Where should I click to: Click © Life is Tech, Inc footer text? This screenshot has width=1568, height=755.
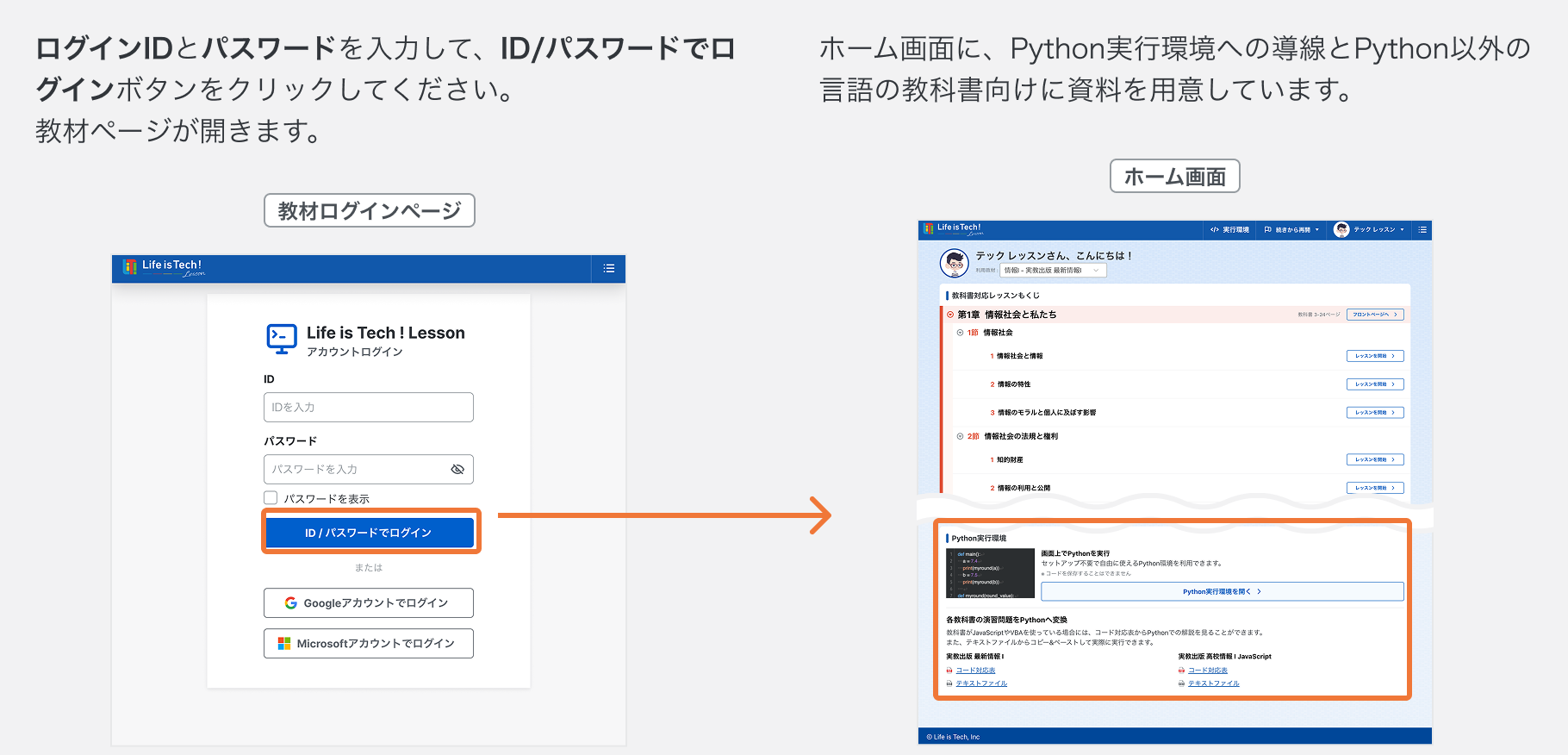pos(953,737)
